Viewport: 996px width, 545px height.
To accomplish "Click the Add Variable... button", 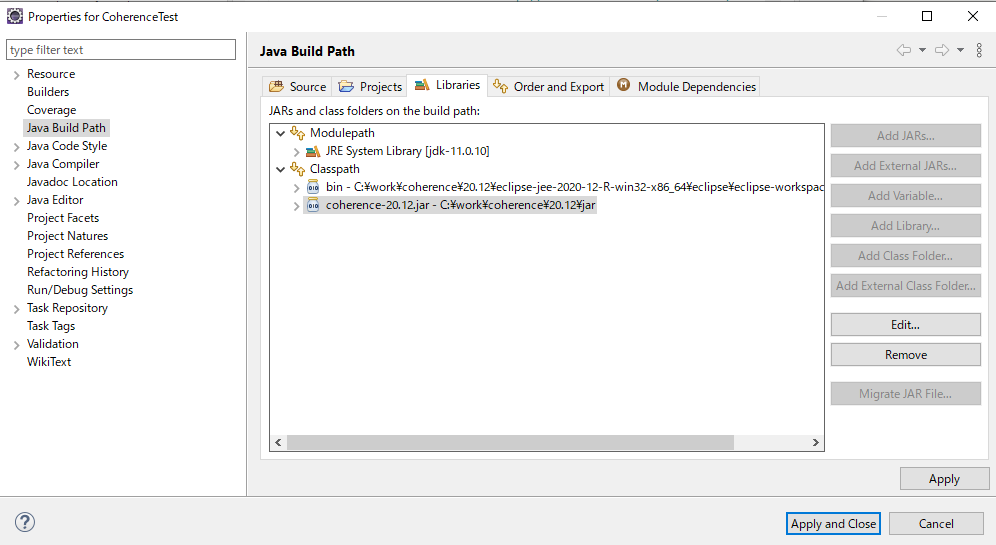I will 905,196.
